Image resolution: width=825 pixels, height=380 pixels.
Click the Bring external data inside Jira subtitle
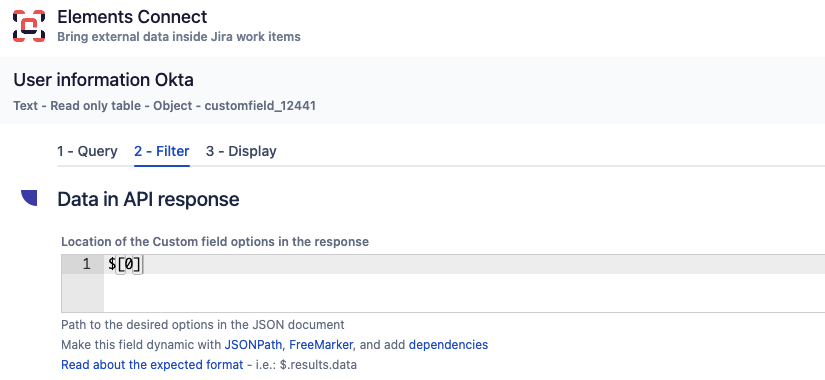point(179,37)
